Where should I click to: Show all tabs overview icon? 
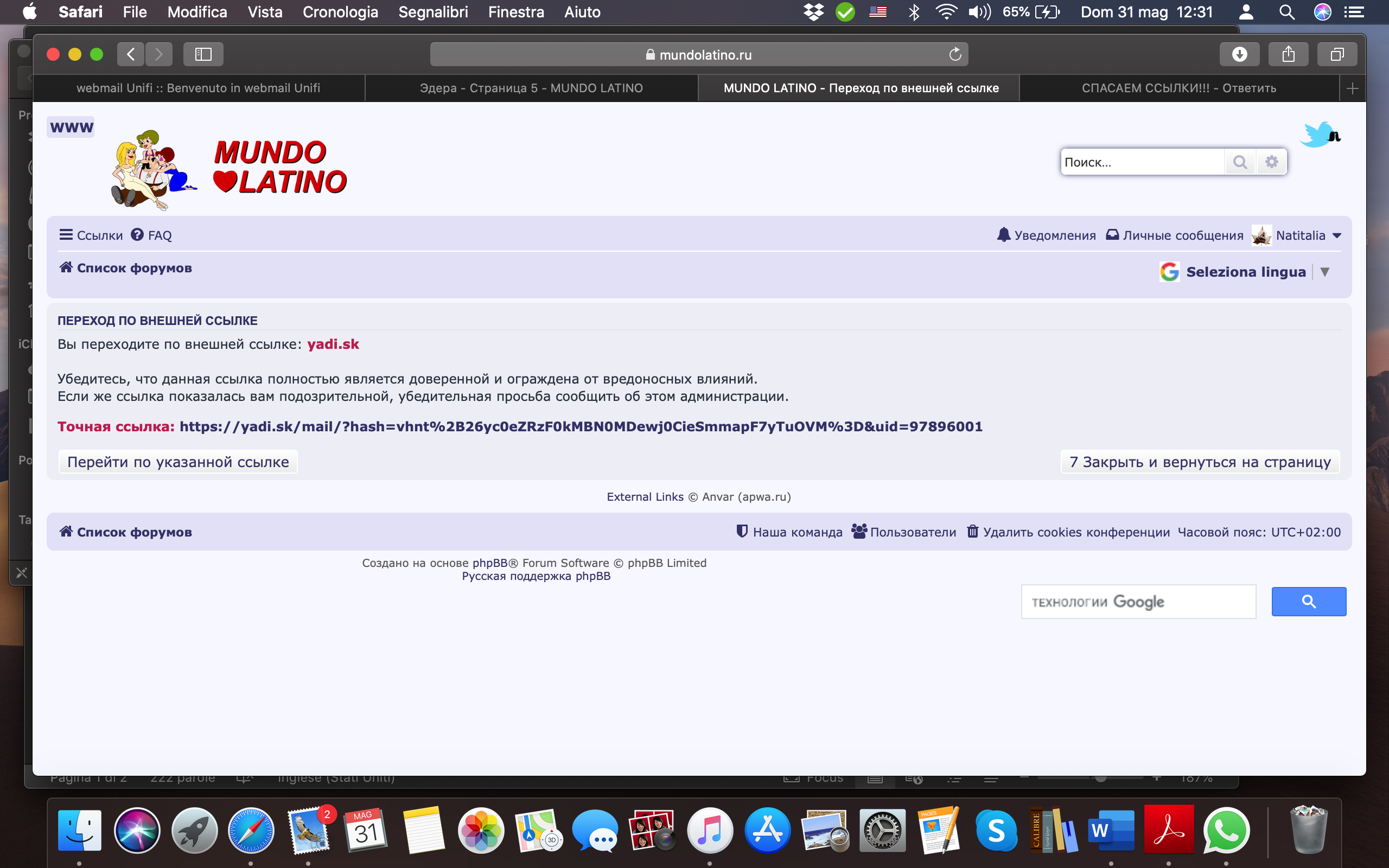pos(1337,55)
